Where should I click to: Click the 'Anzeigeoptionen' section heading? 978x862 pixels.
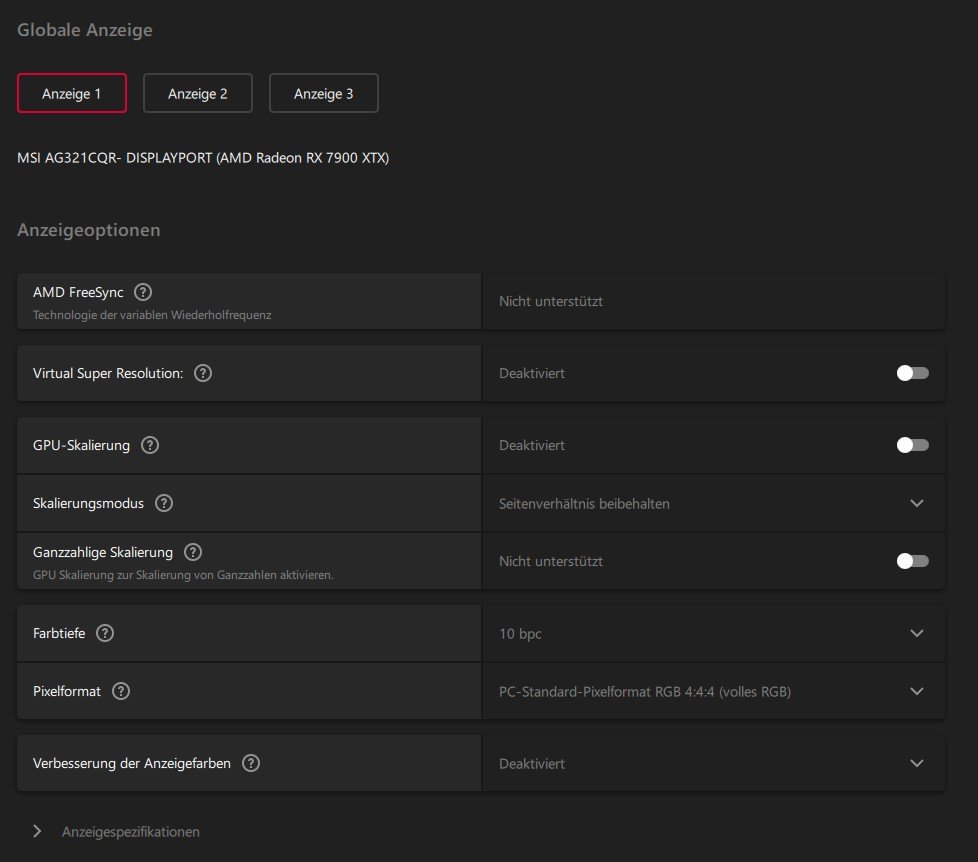click(x=89, y=230)
